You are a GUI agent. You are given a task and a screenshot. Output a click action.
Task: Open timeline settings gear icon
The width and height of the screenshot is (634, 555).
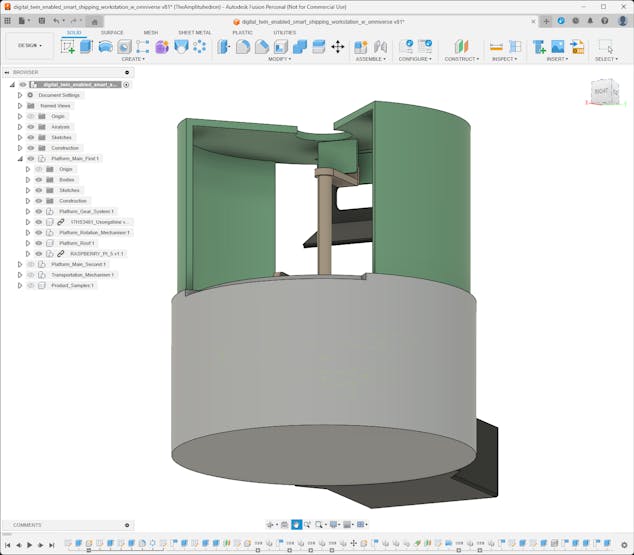(624, 545)
